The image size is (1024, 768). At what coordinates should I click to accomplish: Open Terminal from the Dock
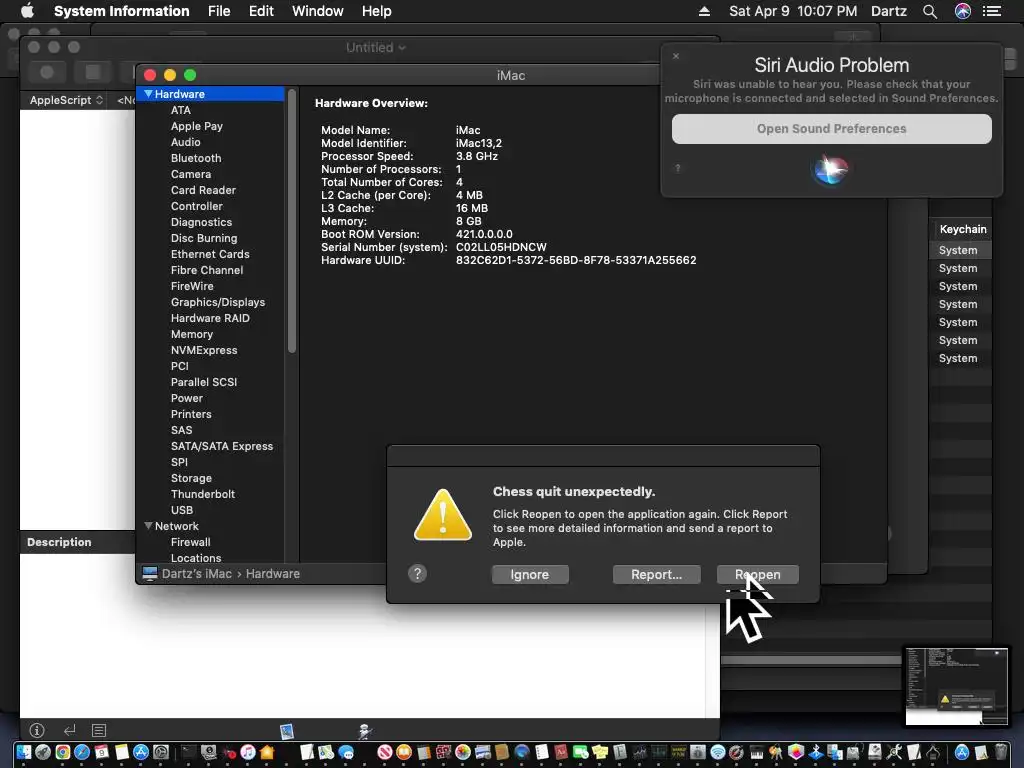[189, 752]
